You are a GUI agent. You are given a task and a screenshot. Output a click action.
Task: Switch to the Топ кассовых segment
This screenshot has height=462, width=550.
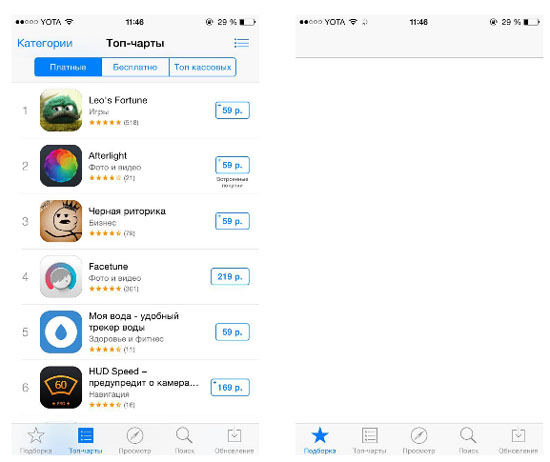coord(203,67)
